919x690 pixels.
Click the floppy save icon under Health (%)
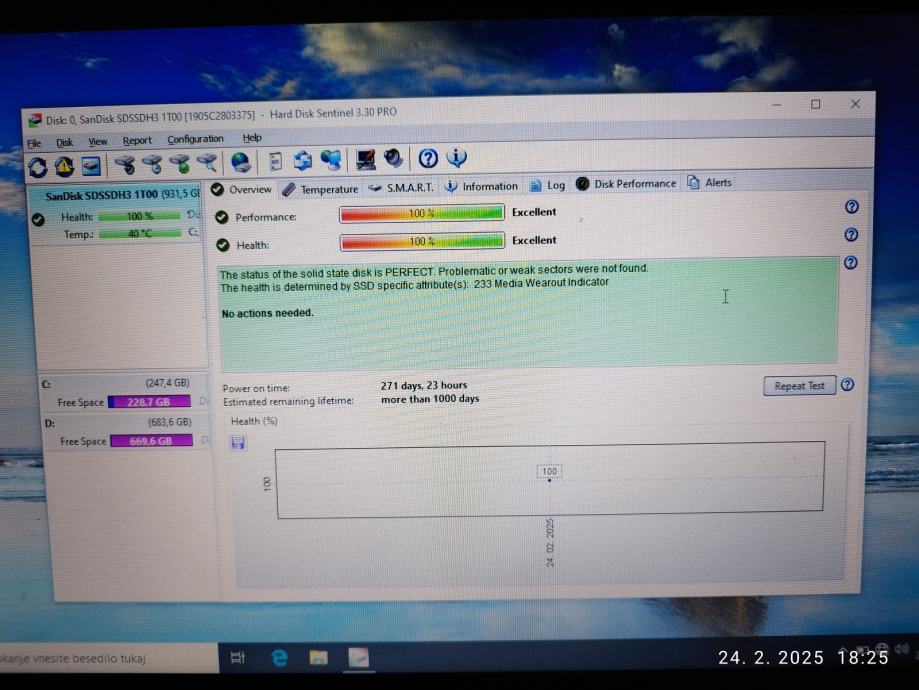pyautogui.click(x=238, y=442)
